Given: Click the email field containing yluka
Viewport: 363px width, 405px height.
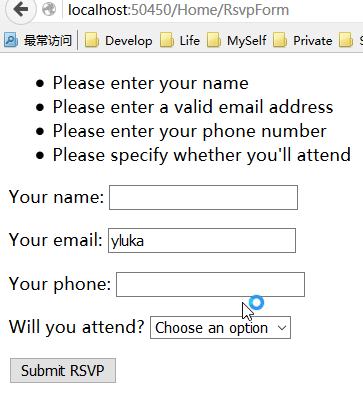Looking at the screenshot, I should pos(202,240).
